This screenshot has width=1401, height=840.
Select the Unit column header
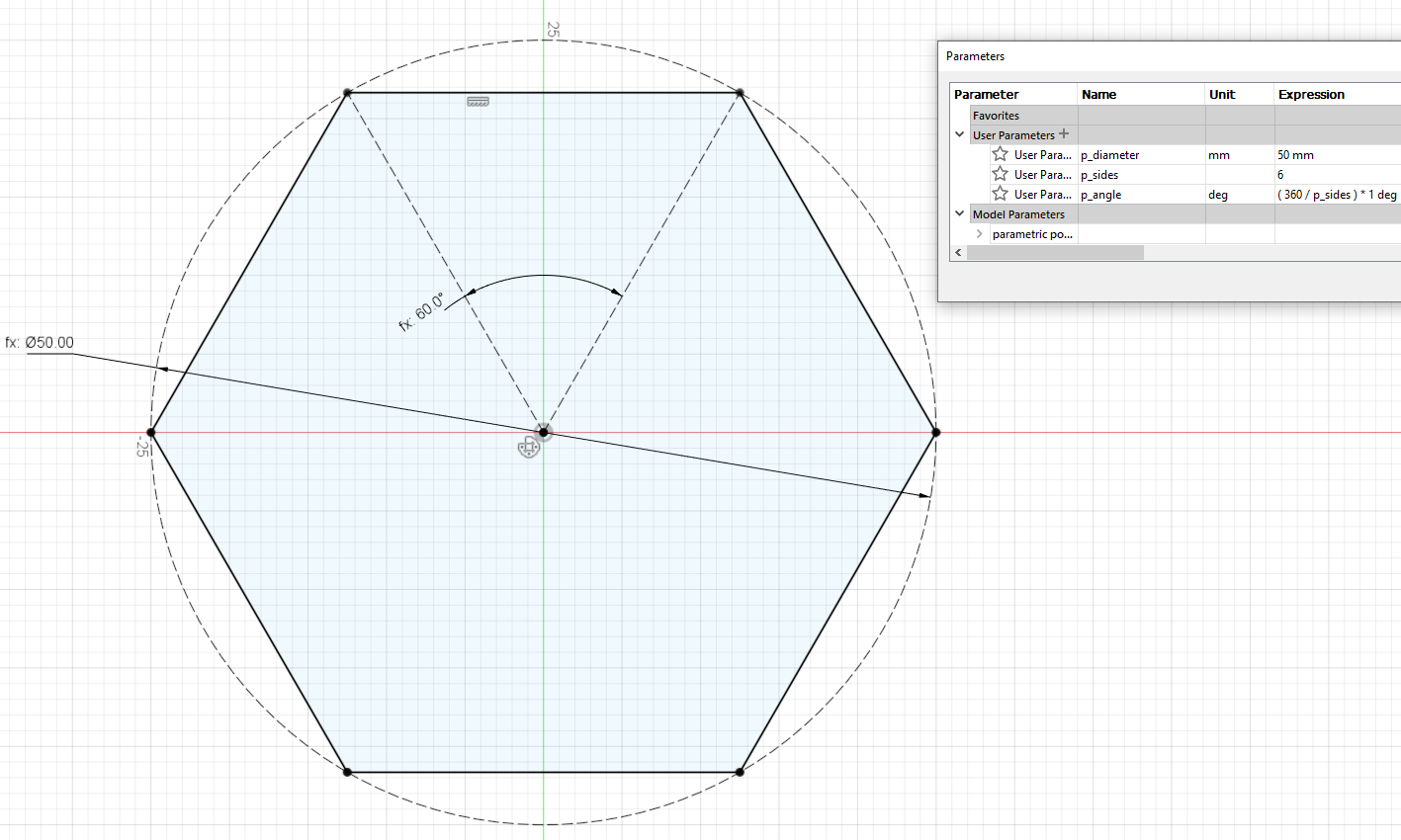pos(1222,95)
